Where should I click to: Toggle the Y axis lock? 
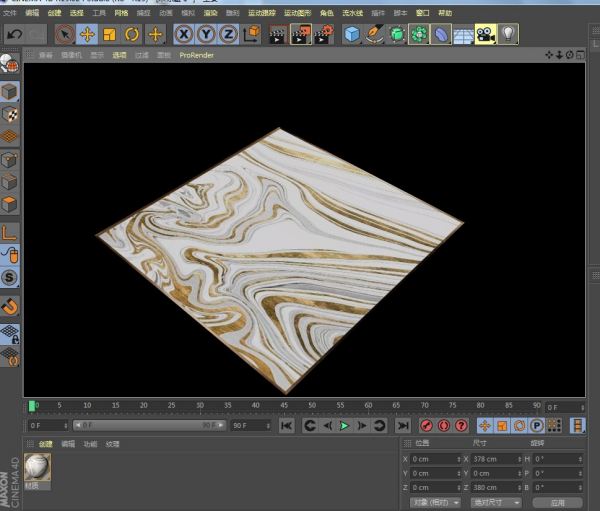206,34
